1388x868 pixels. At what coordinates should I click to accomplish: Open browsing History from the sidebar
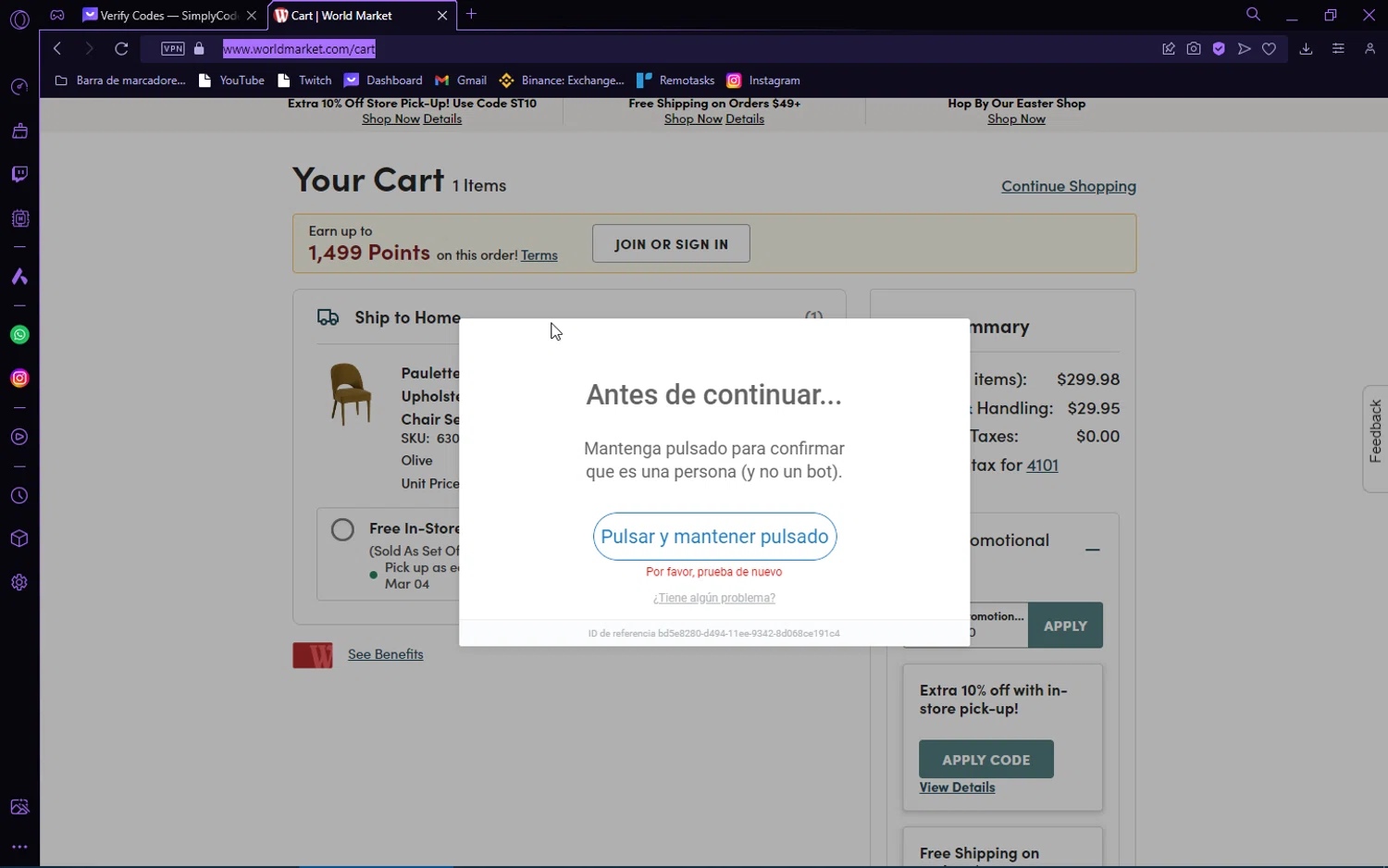[x=19, y=496]
